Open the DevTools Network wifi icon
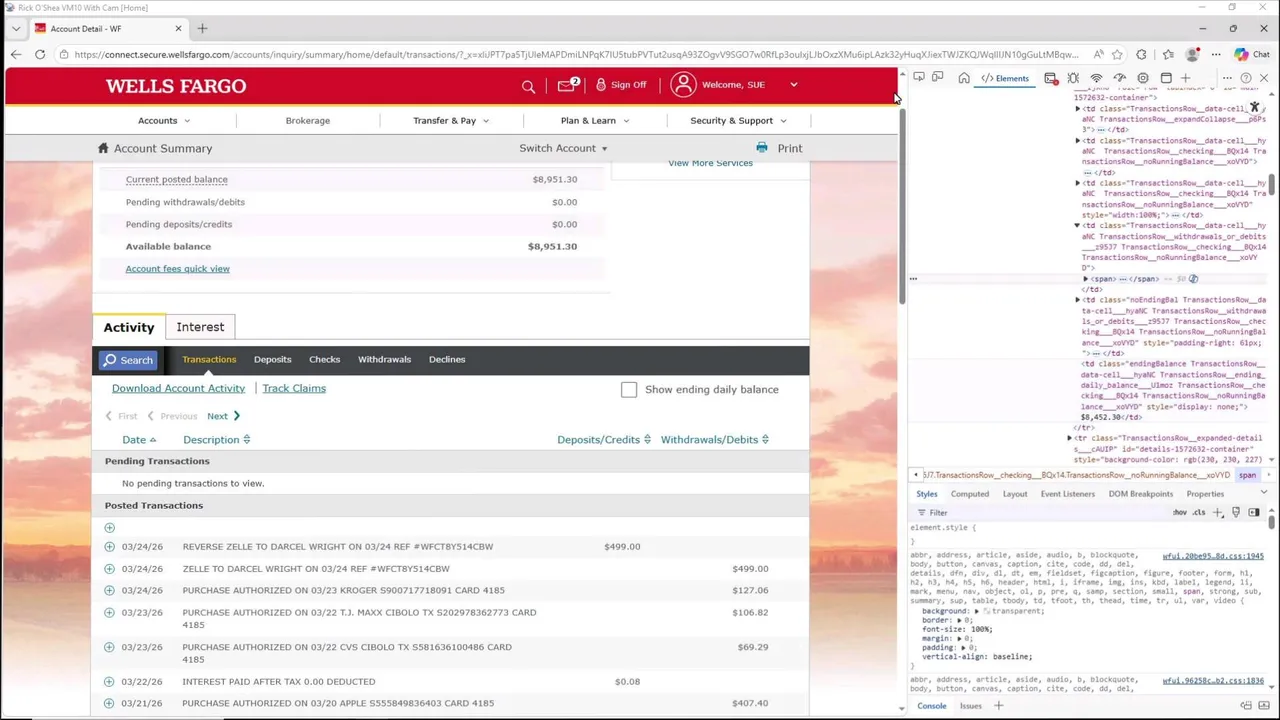The image size is (1280, 720). (1096, 78)
